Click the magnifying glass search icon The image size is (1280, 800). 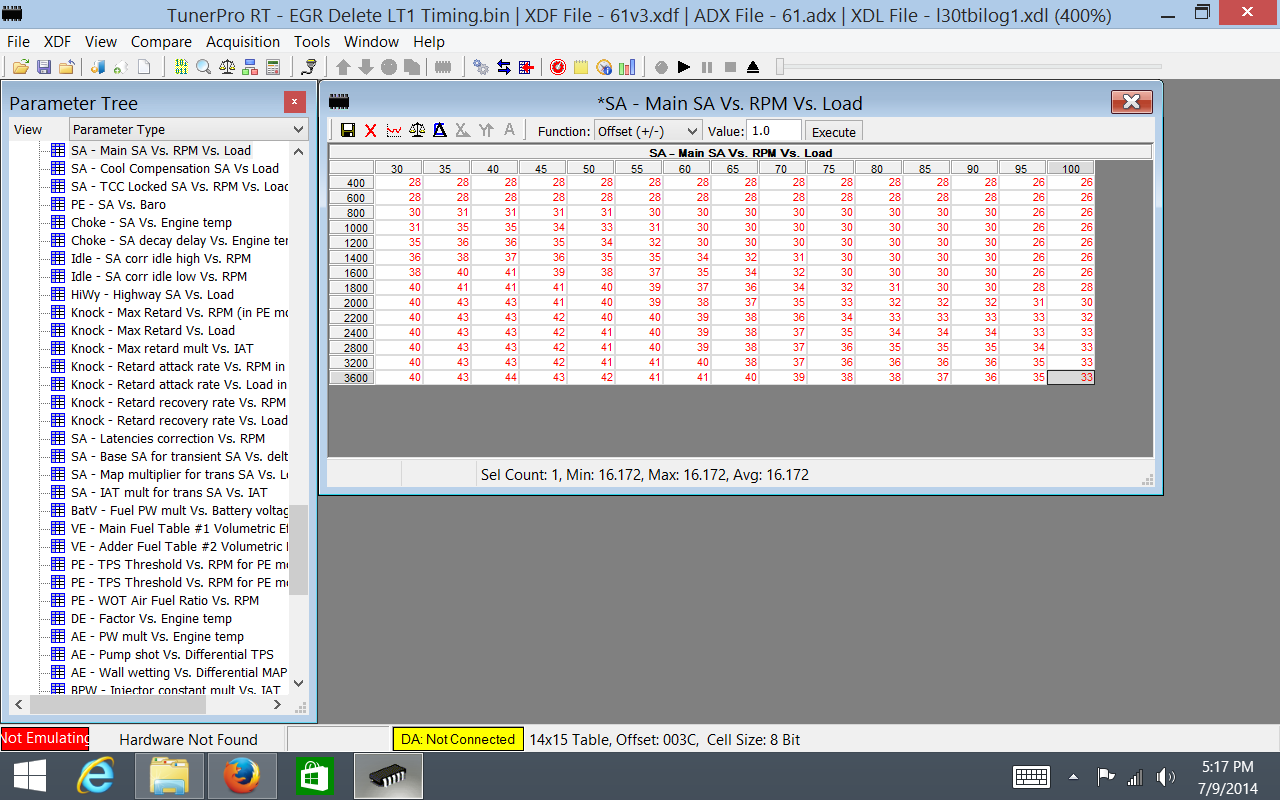203,67
